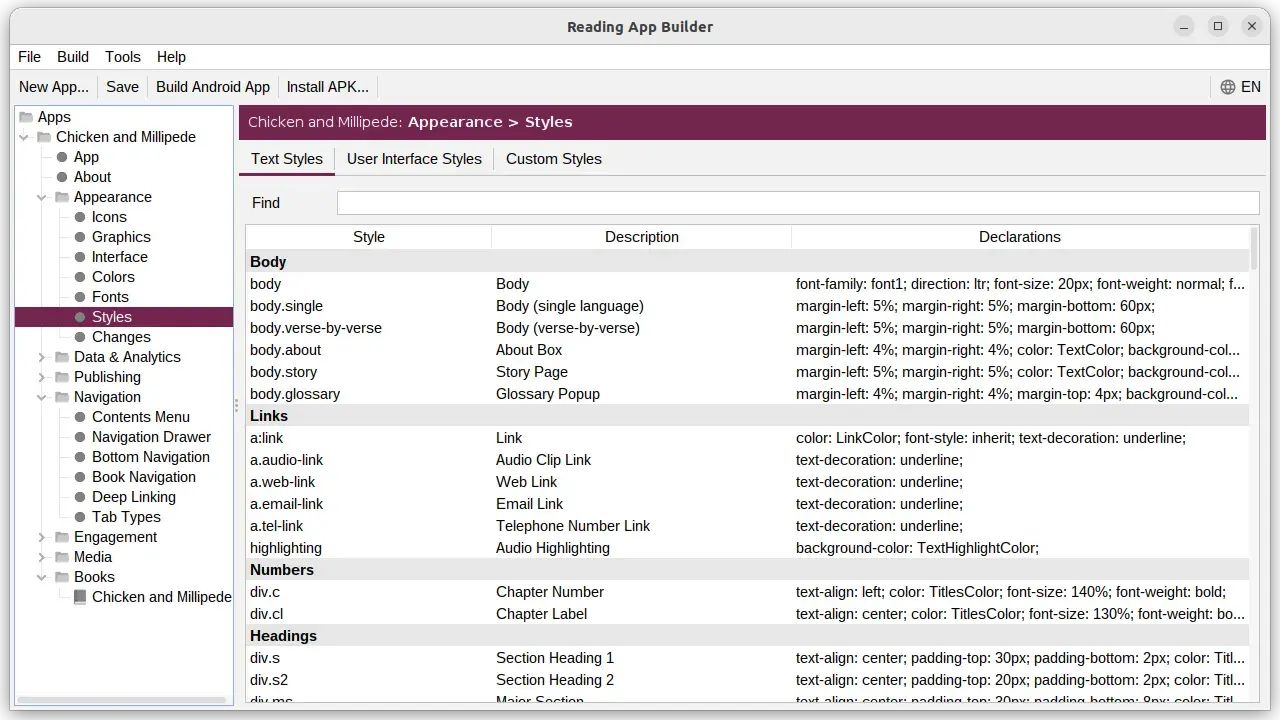Click the Books folder icon
Image resolution: width=1280 pixels, height=720 pixels.
click(x=62, y=577)
